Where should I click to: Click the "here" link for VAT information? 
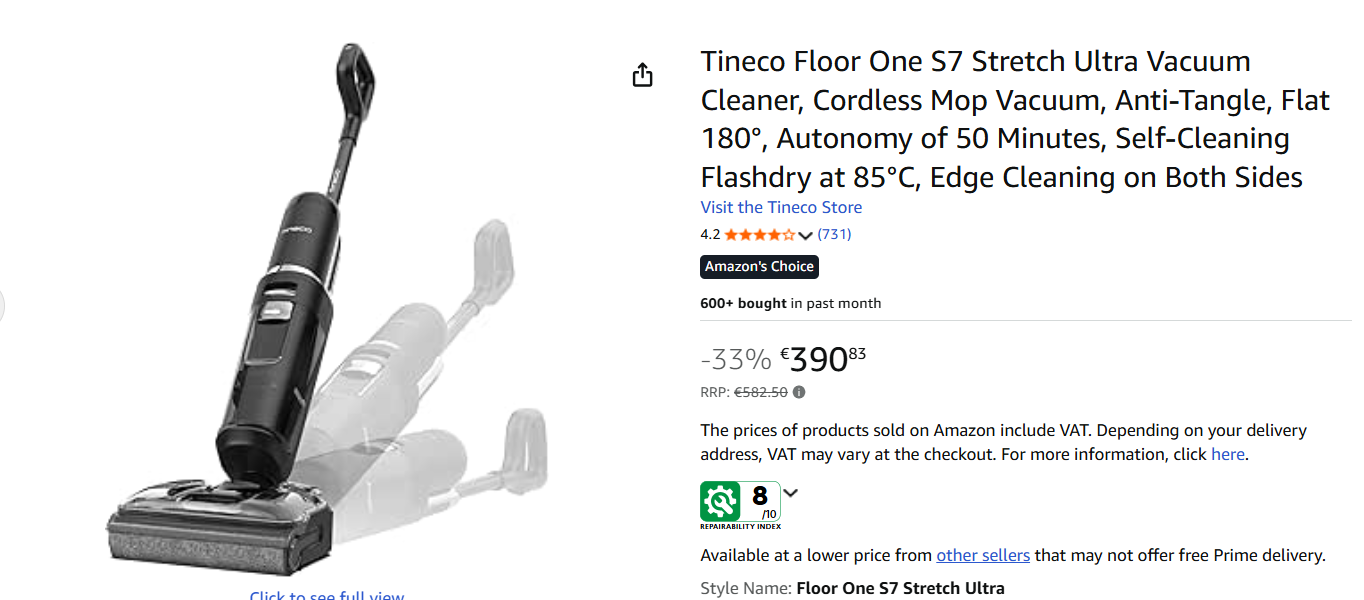[x=1227, y=454]
